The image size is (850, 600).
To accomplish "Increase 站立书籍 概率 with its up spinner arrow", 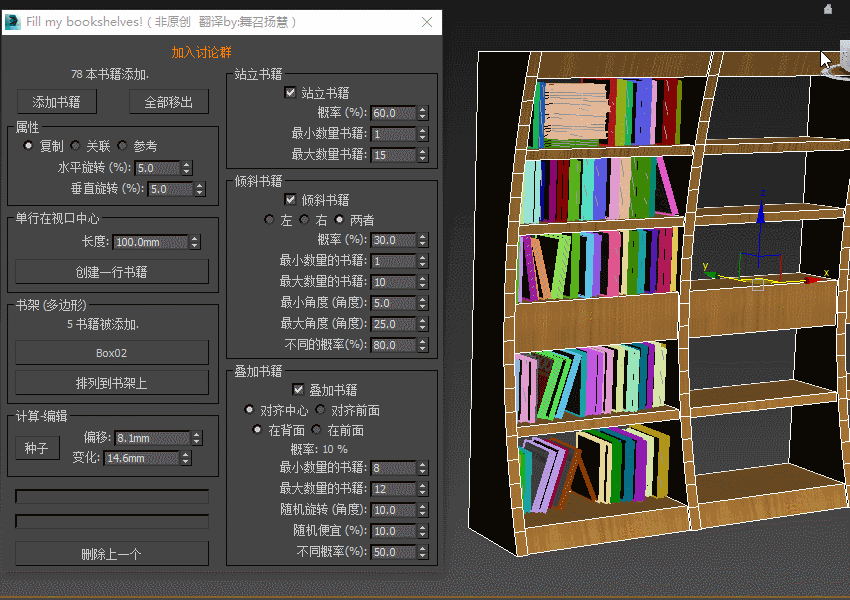I will 423,109.
